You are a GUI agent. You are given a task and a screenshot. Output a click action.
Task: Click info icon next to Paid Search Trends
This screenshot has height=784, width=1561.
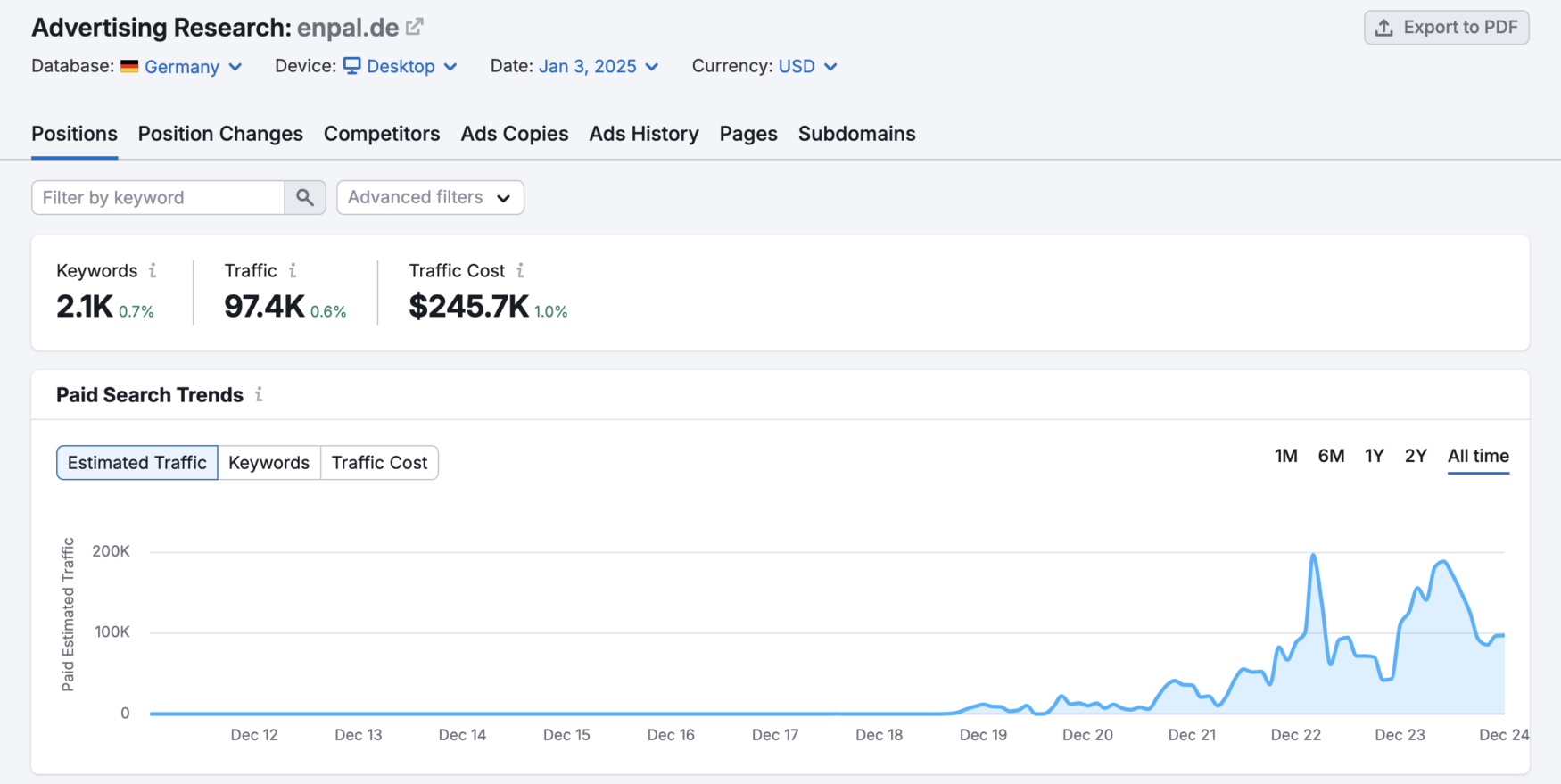tap(259, 394)
